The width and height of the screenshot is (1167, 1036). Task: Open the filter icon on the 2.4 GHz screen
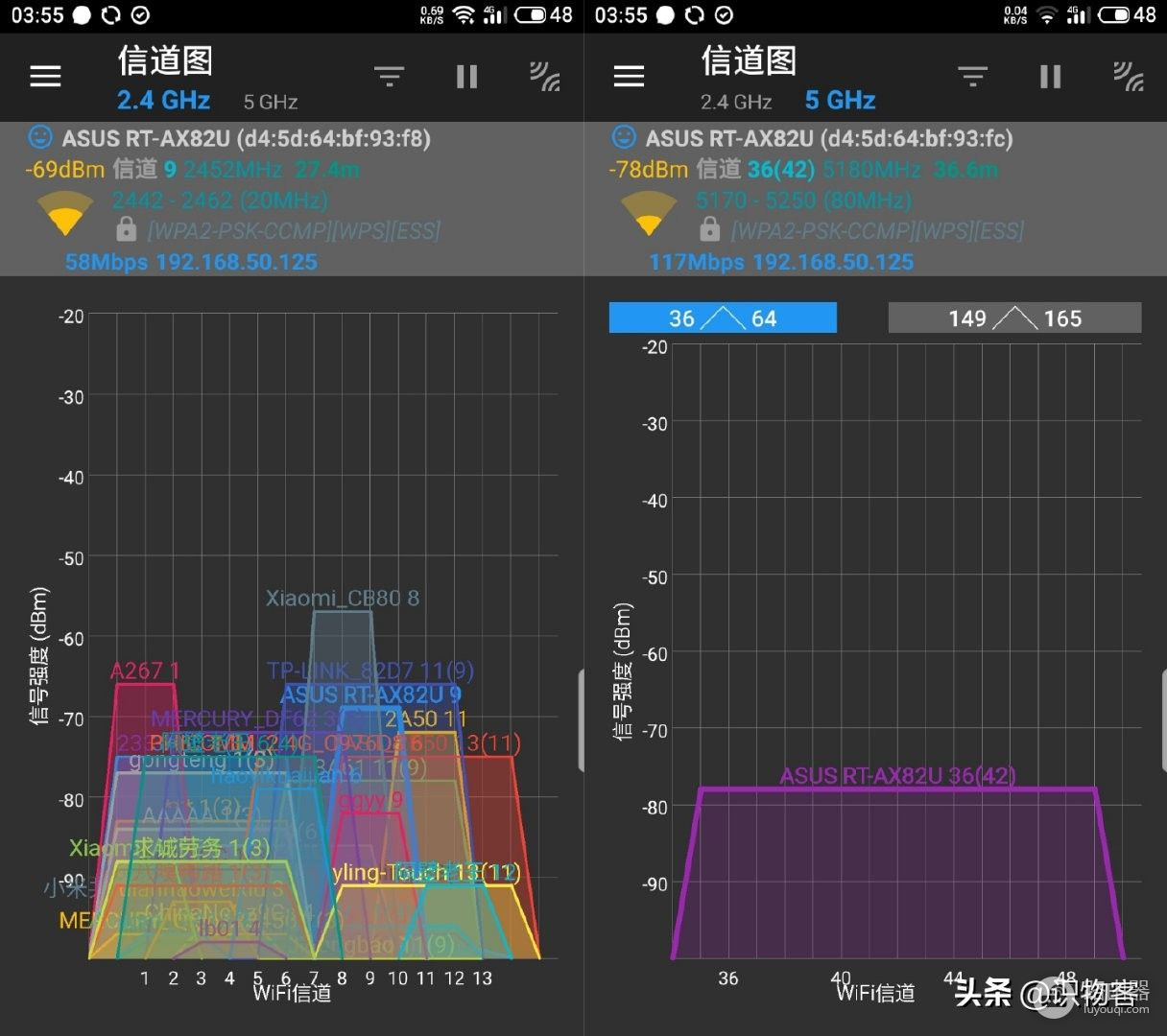tap(389, 76)
